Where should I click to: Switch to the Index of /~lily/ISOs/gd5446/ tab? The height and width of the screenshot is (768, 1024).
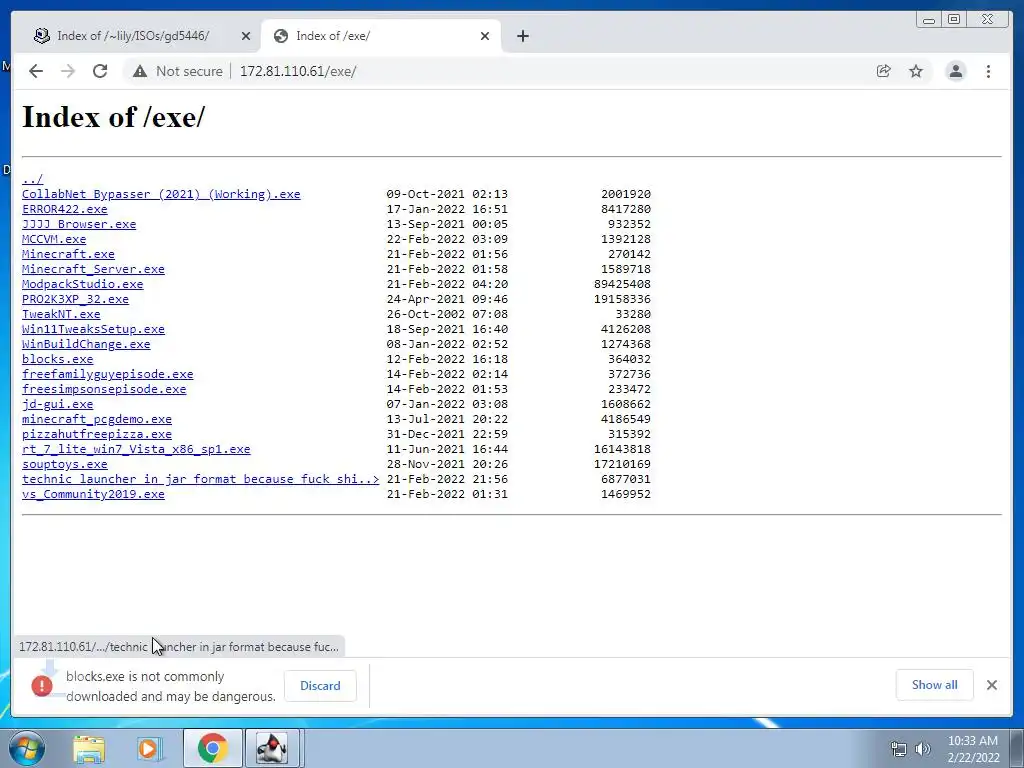coord(141,36)
